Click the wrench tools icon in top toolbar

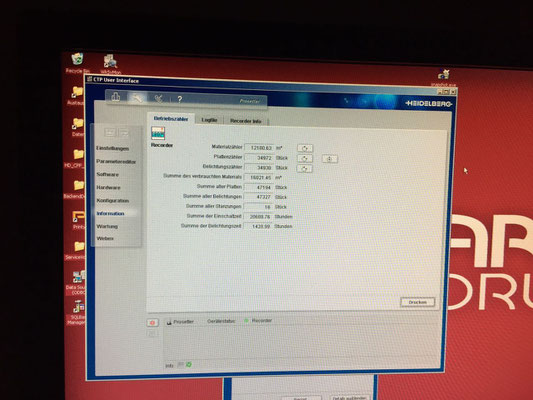pos(137,98)
